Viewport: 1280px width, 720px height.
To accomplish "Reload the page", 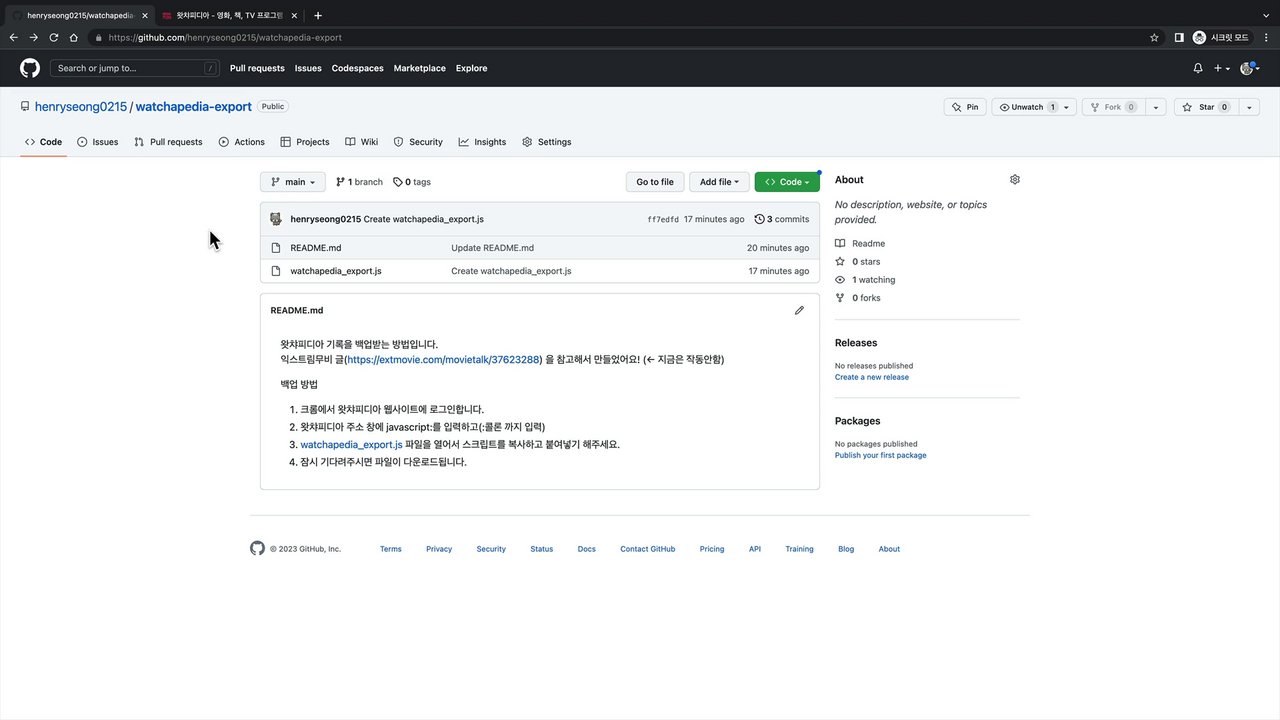I will click(54, 37).
